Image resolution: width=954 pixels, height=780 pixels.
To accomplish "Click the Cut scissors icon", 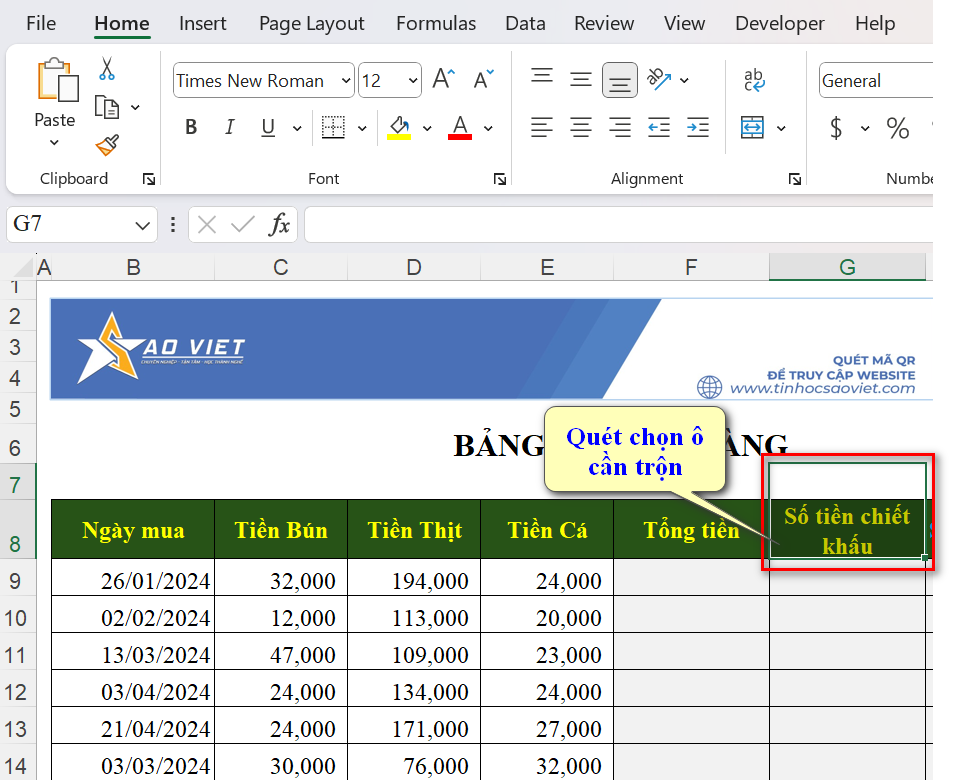I will (x=107, y=69).
